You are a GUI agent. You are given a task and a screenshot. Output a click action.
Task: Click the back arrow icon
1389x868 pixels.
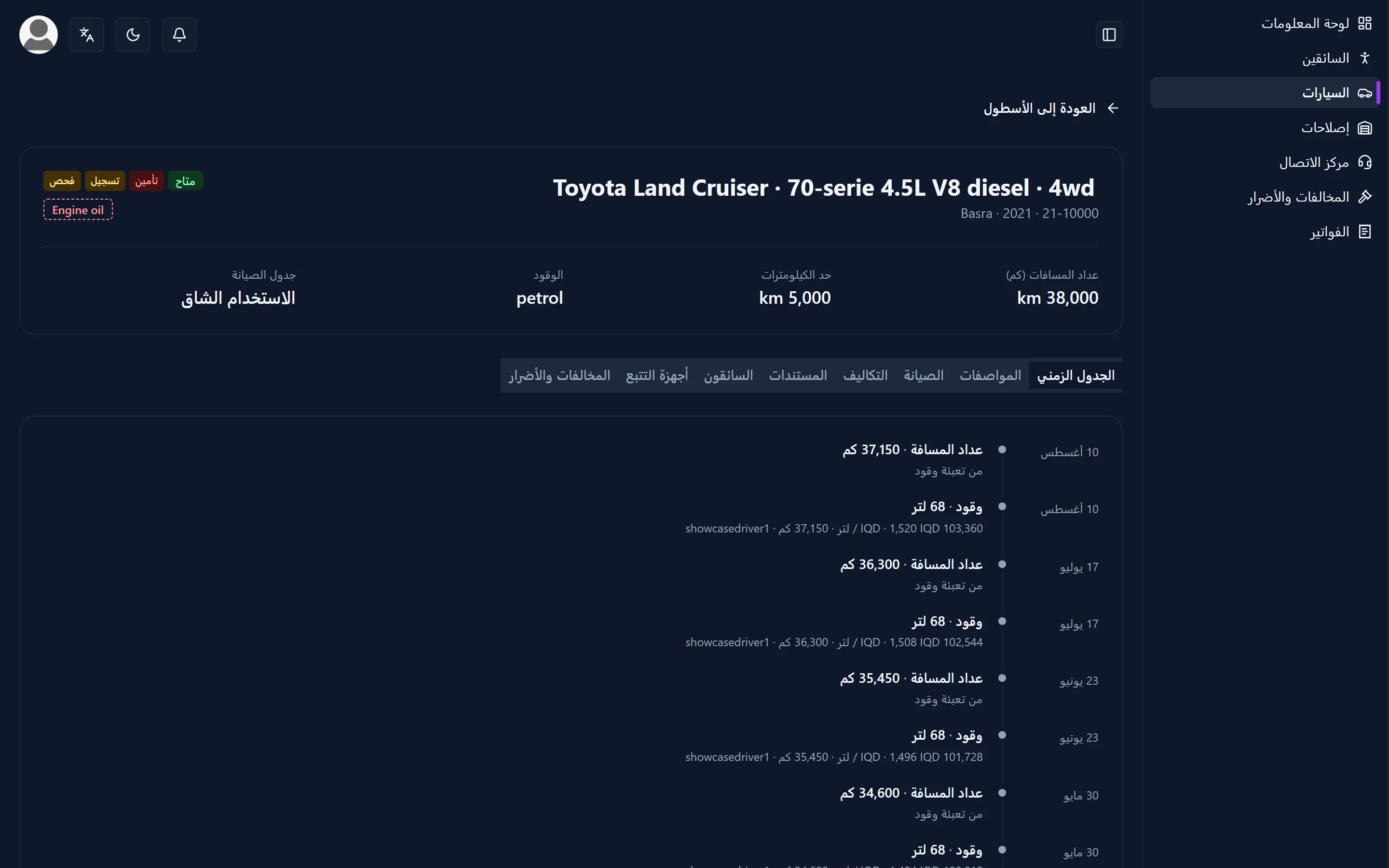[1113, 108]
